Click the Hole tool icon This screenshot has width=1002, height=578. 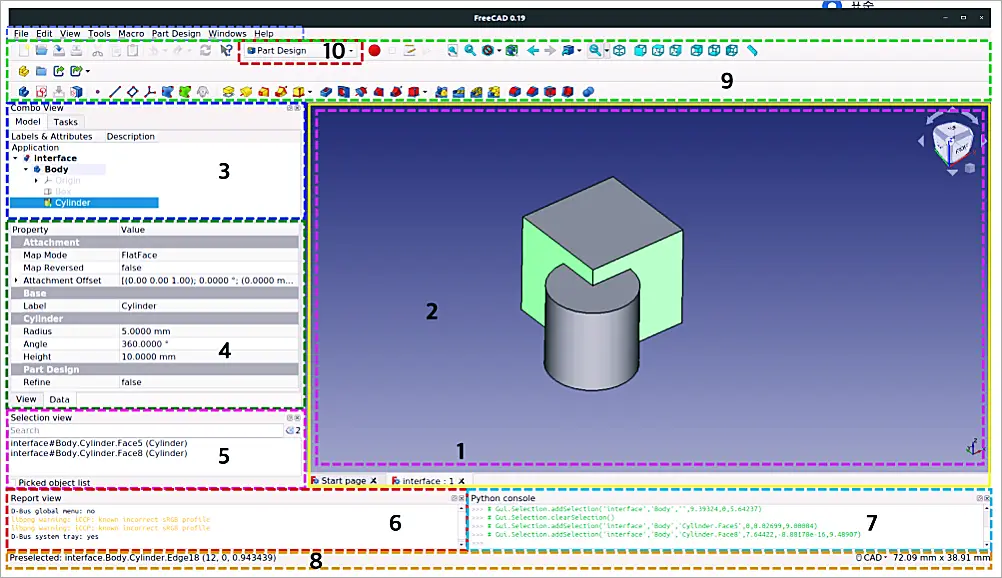pyautogui.click(x=344, y=92)
